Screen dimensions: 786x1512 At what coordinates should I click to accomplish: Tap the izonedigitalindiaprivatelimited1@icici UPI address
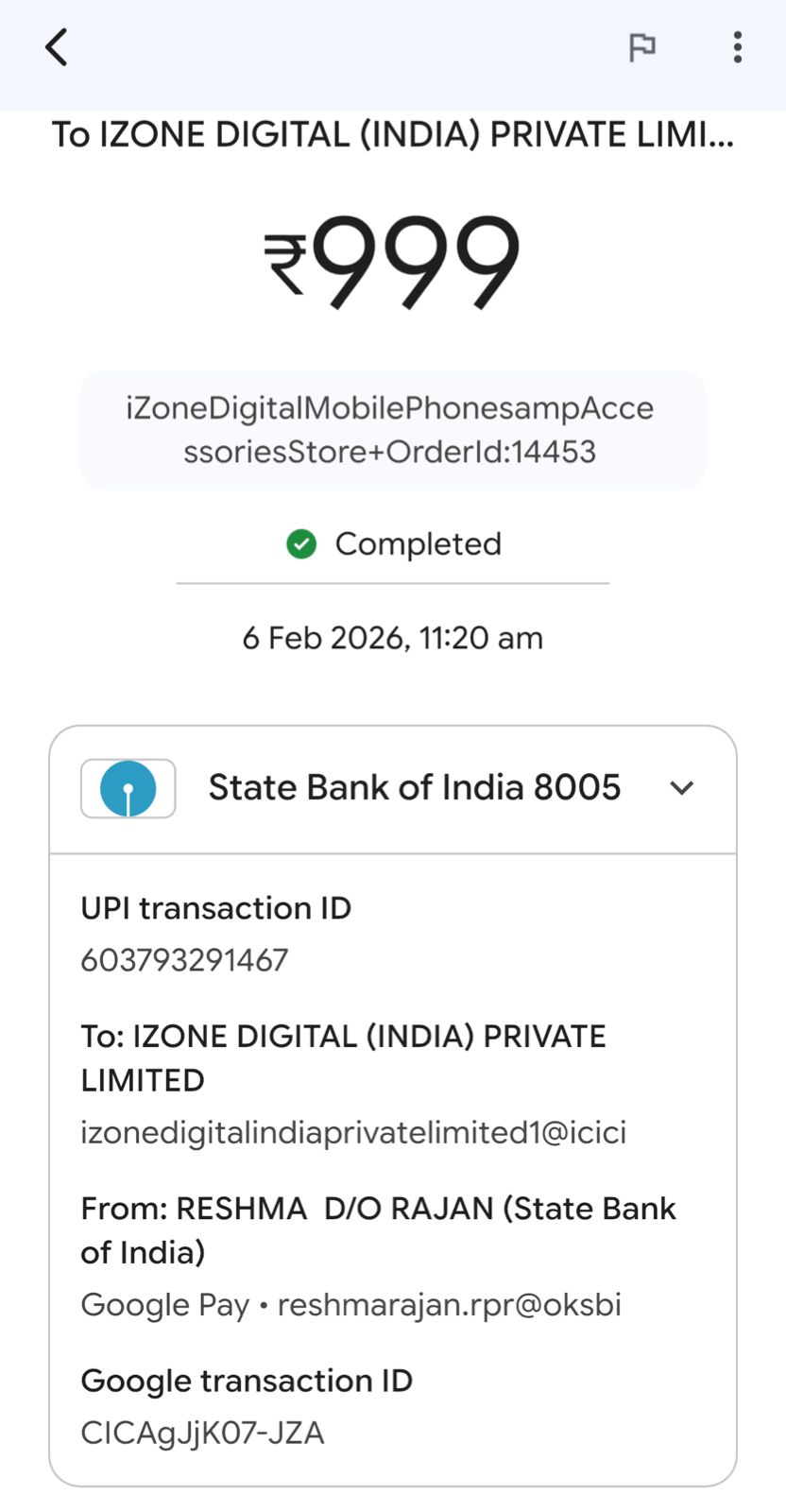(x=353, y=1132)
